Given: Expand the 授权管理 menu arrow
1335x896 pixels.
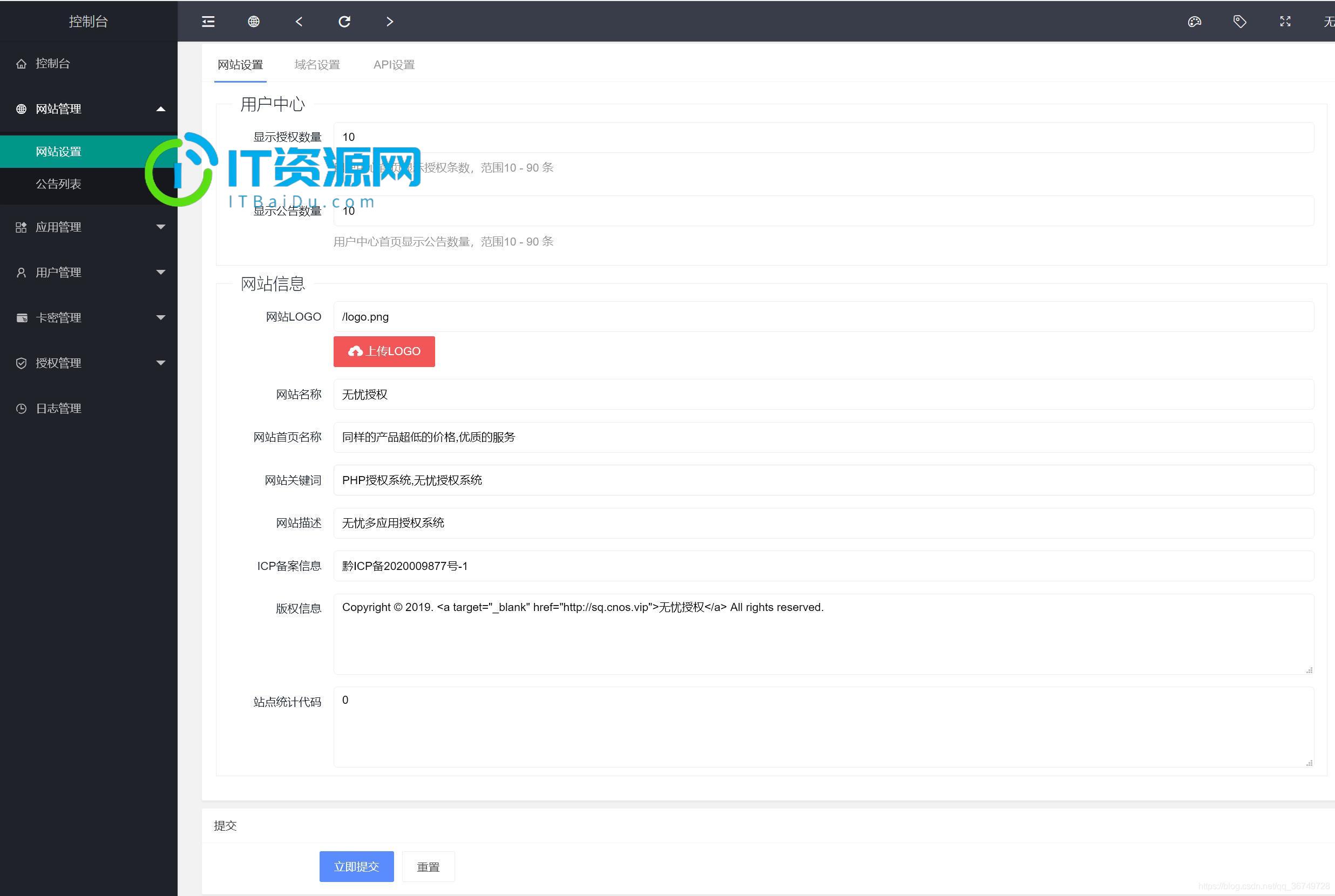Looking at the screenshot, I should (160, 362).
